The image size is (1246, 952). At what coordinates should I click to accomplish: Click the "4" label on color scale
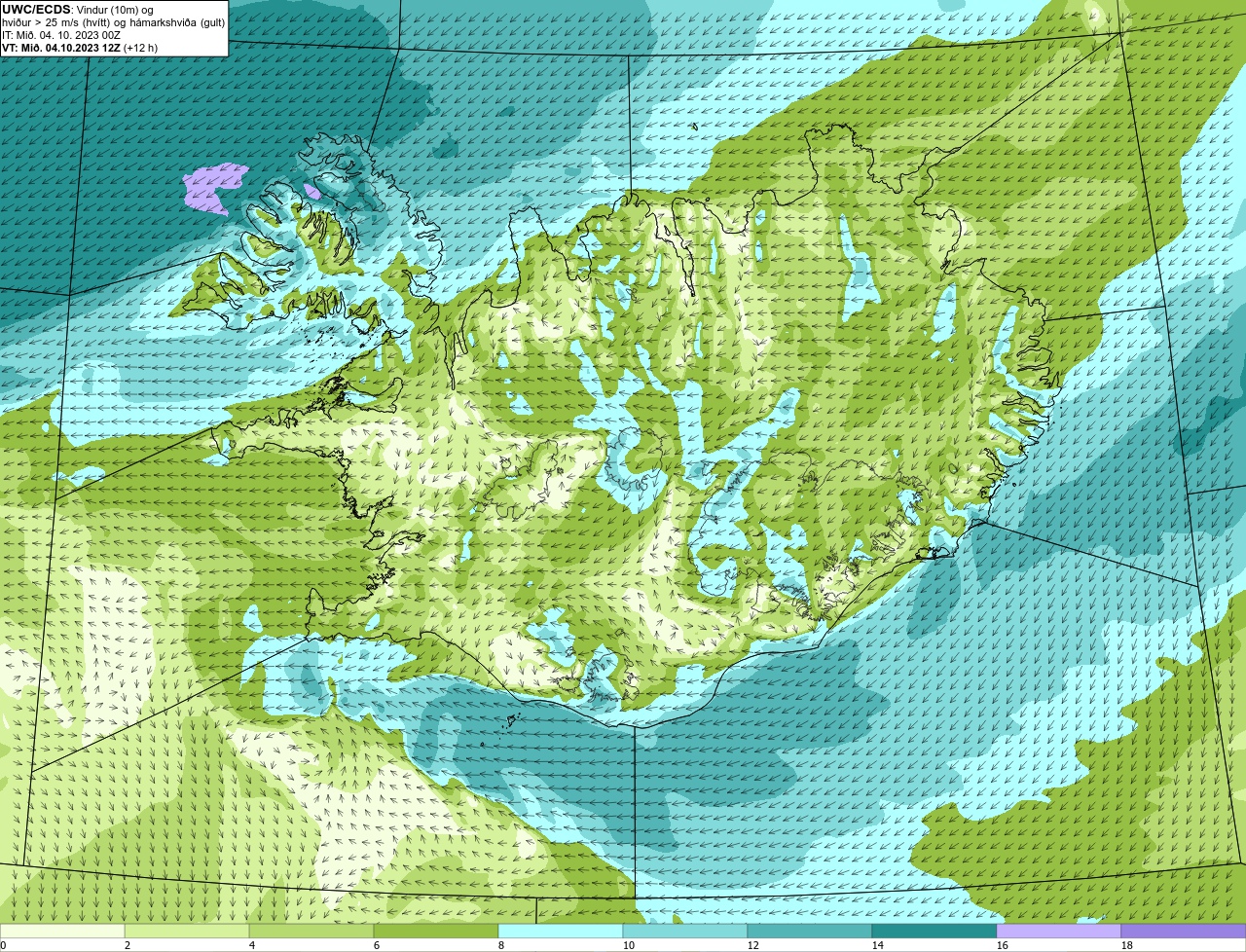coord(252,945)
